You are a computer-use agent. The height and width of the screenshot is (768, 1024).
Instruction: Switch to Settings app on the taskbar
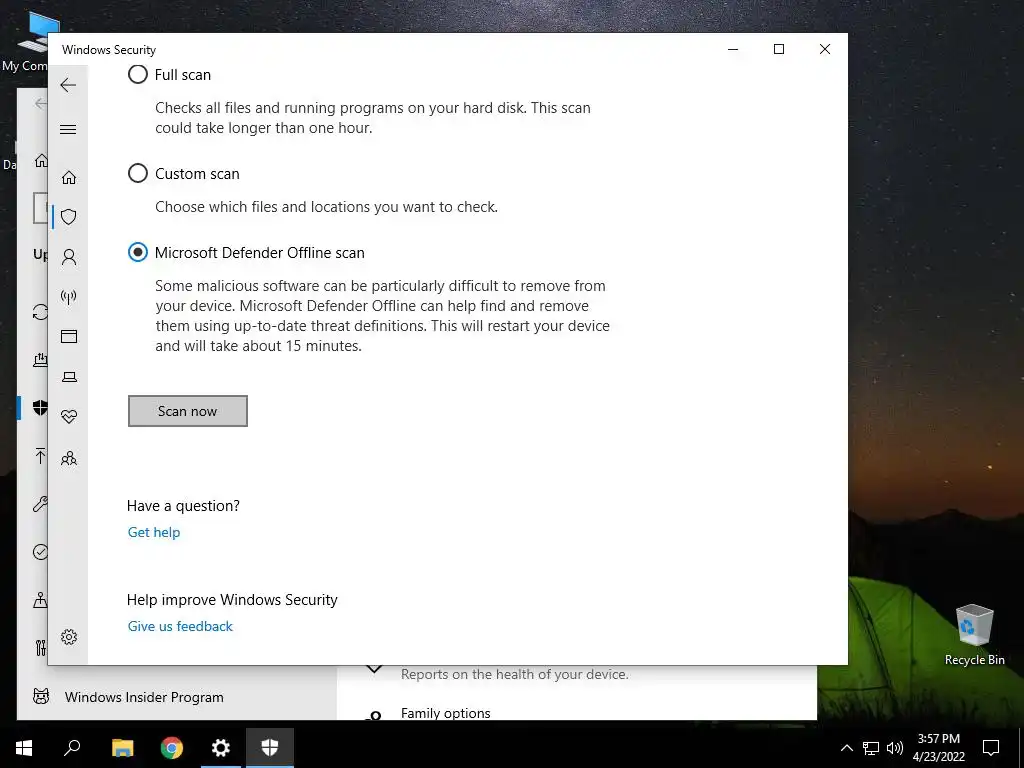coord(221,748)
